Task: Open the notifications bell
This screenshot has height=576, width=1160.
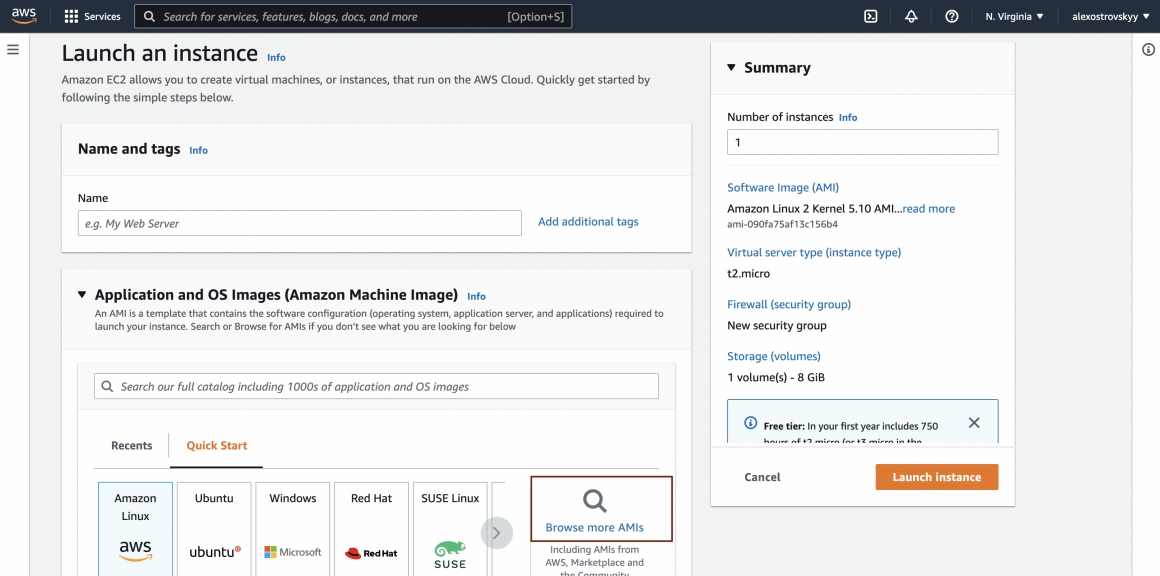Action: point(911,16)
